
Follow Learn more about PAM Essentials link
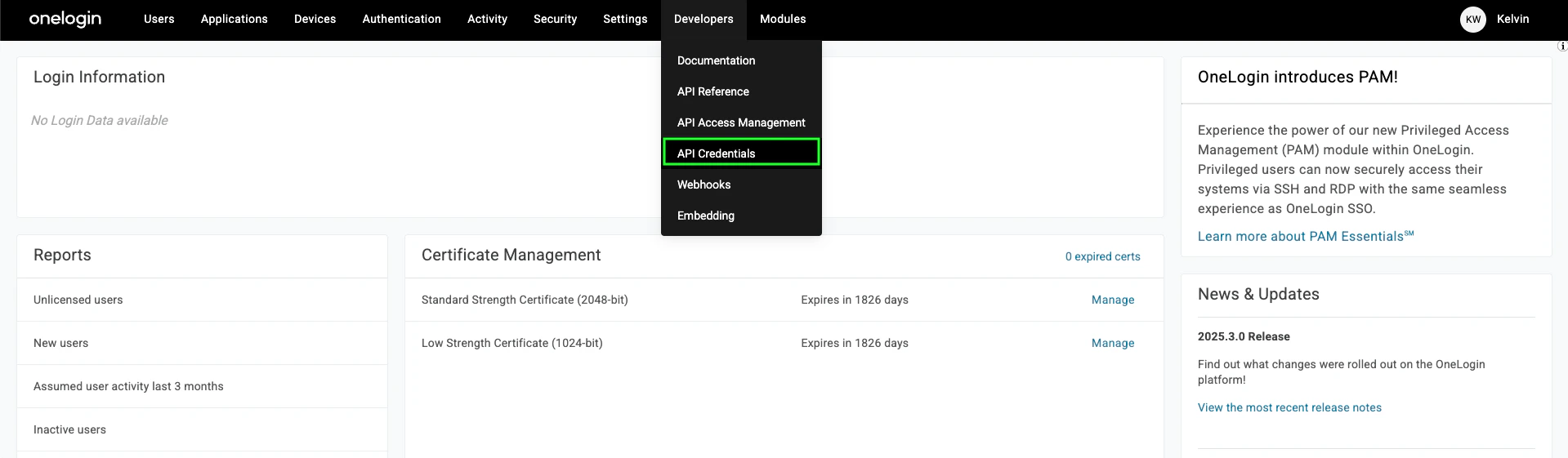tap(1305, 236)
